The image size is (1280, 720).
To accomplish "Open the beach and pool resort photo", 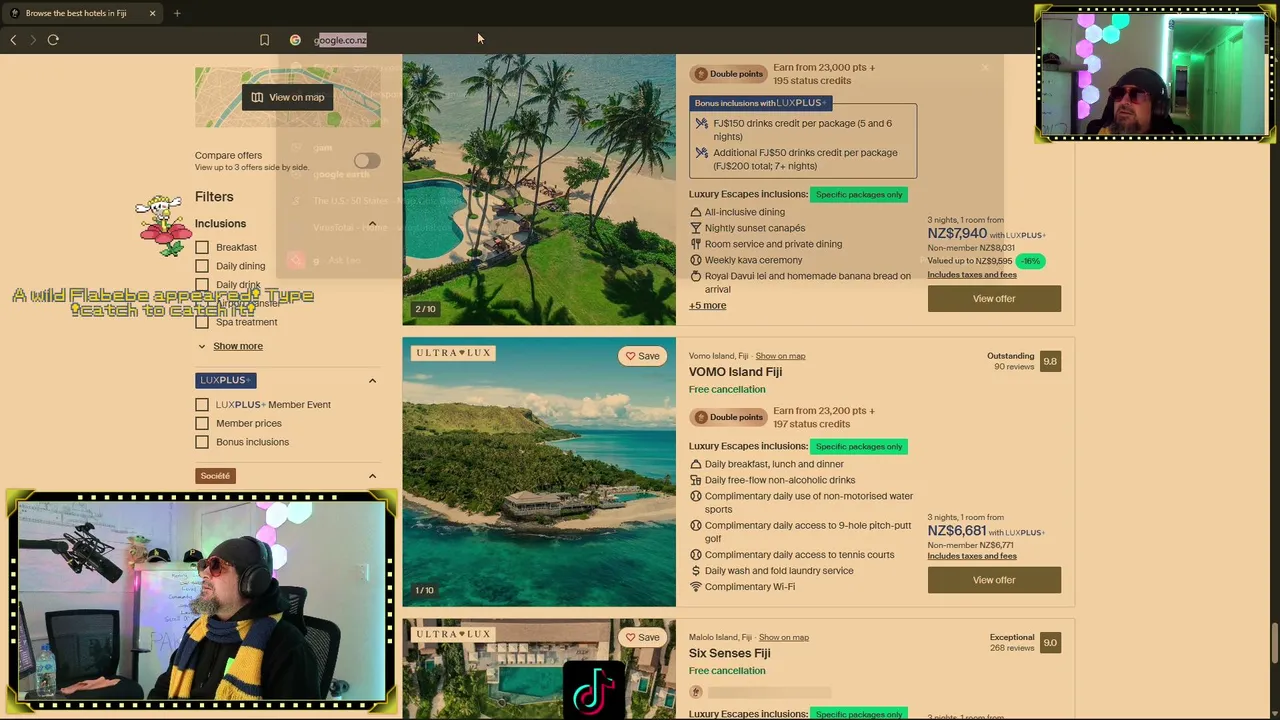I will click(539, 190).
